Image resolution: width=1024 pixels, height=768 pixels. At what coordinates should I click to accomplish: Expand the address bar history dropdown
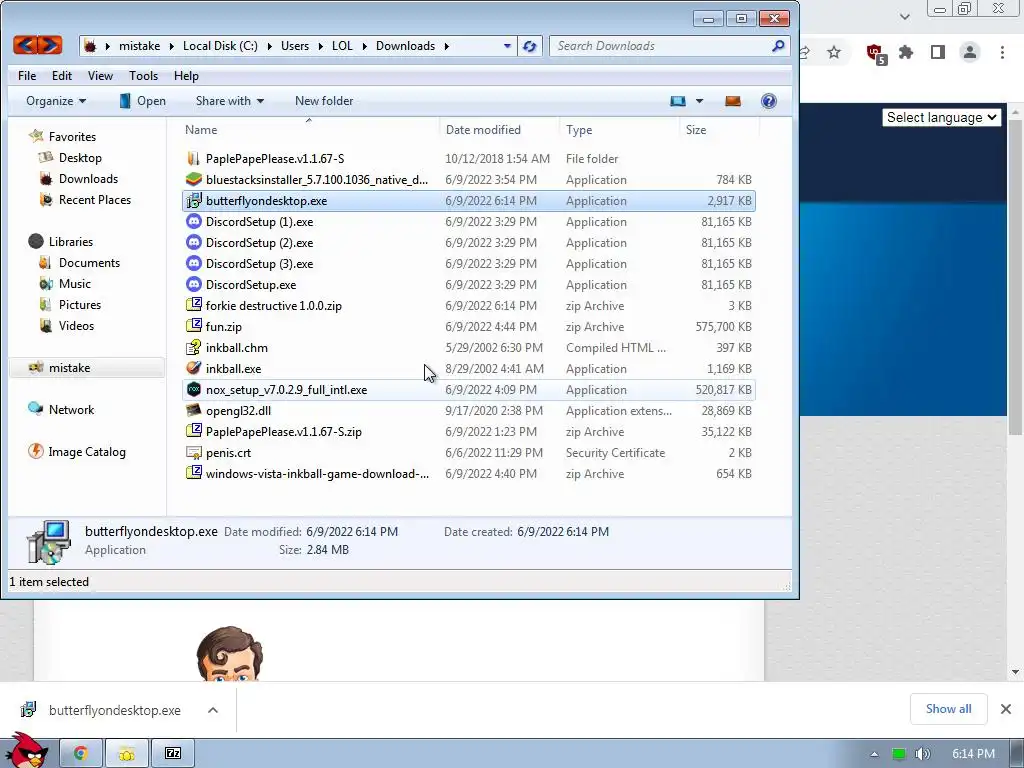[x=507, y=46]
